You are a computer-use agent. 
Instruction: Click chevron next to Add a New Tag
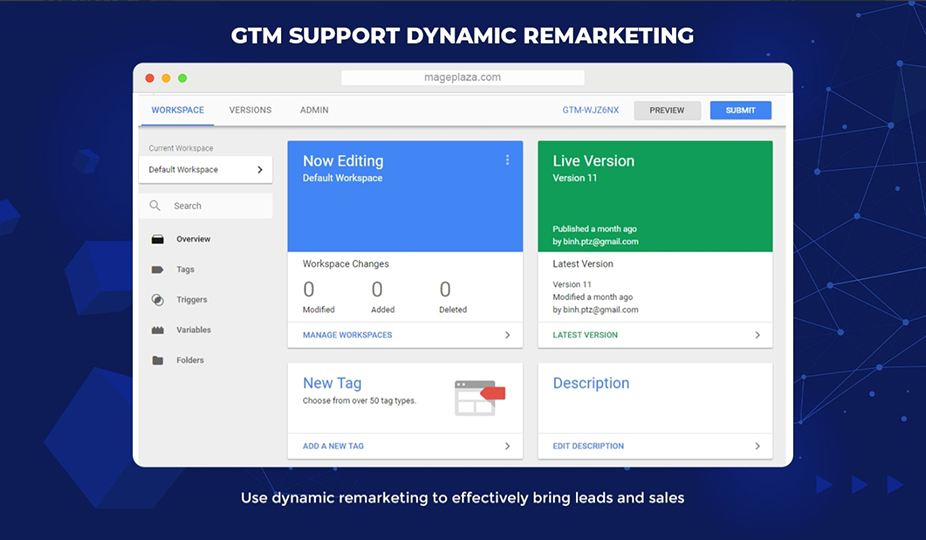[x=507, y=446]
